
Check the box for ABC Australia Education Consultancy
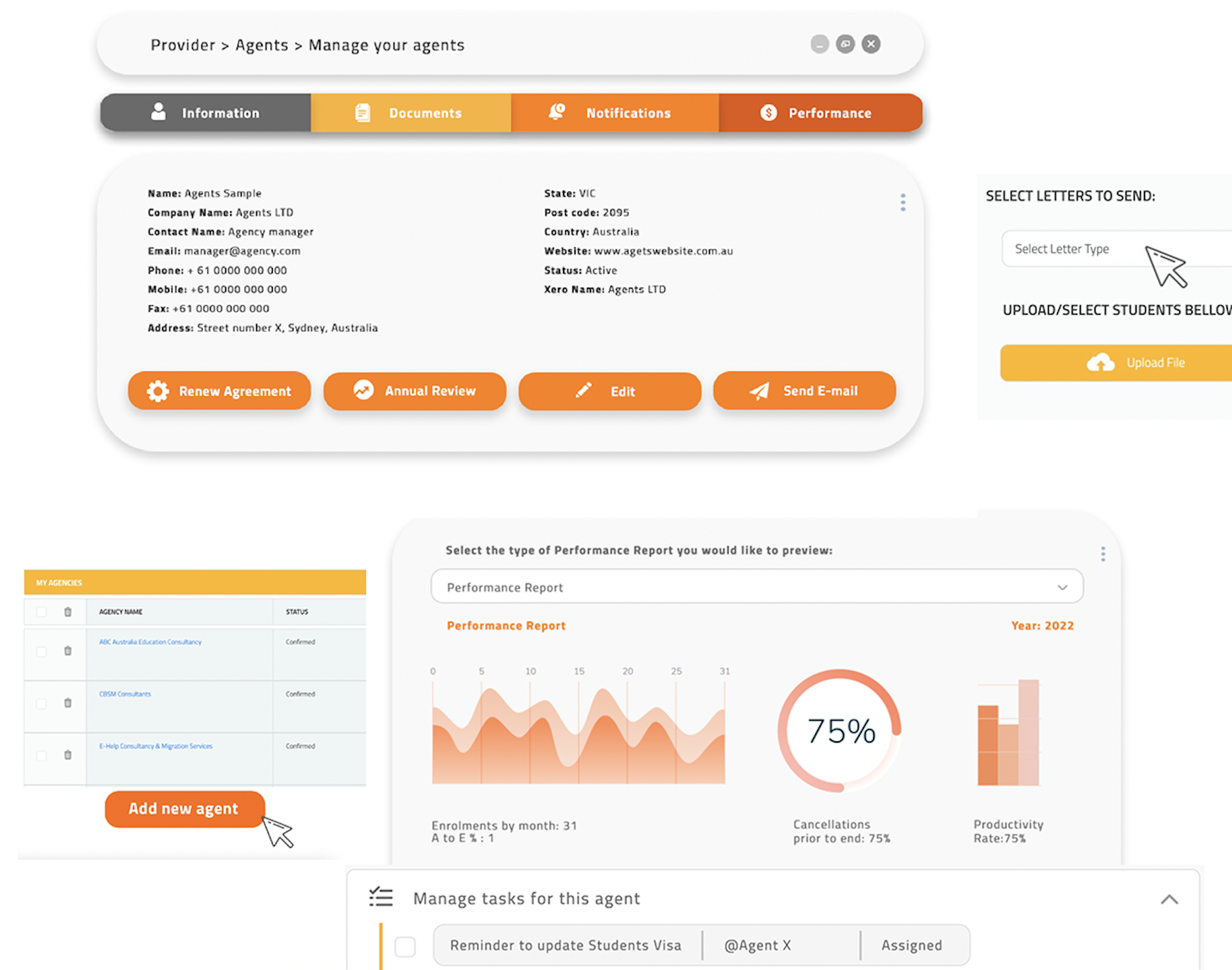tap(41, 651)
